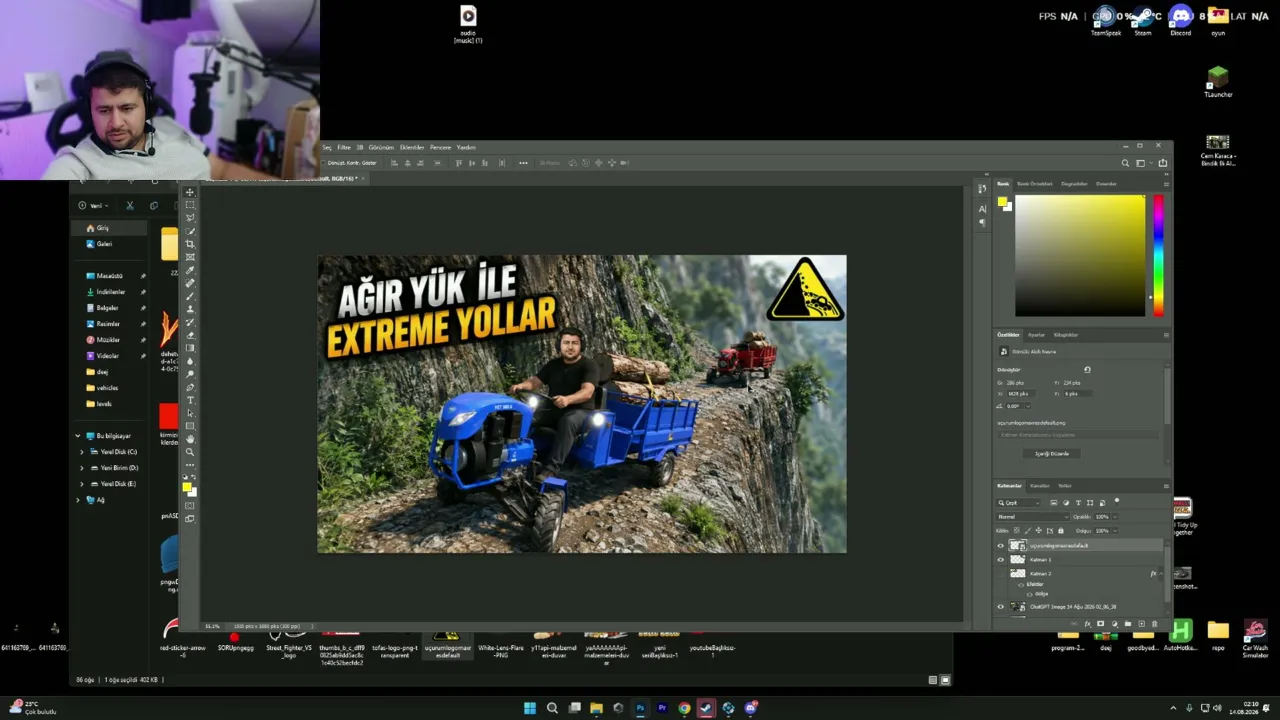
Task: Switch to the Kanallar tab
Action: coord(1040,486)
